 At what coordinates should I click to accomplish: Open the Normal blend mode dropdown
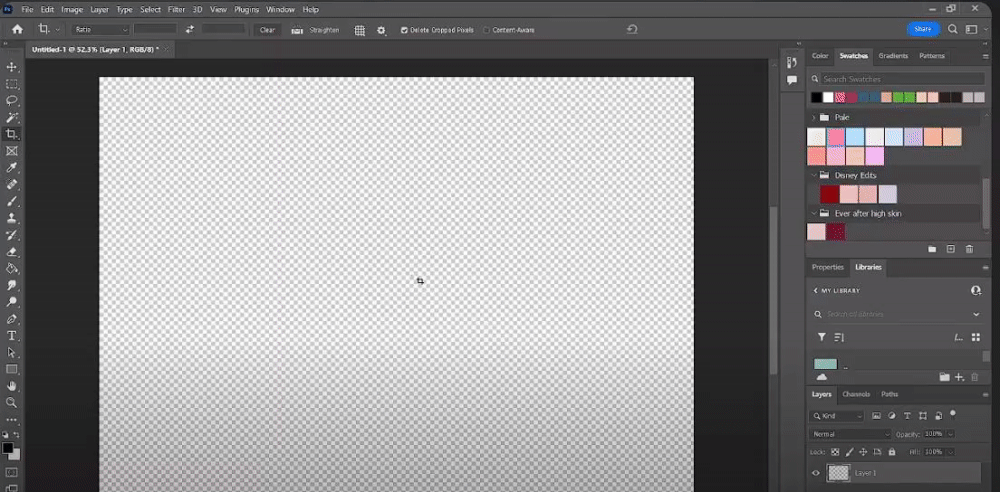pos(850,434)
